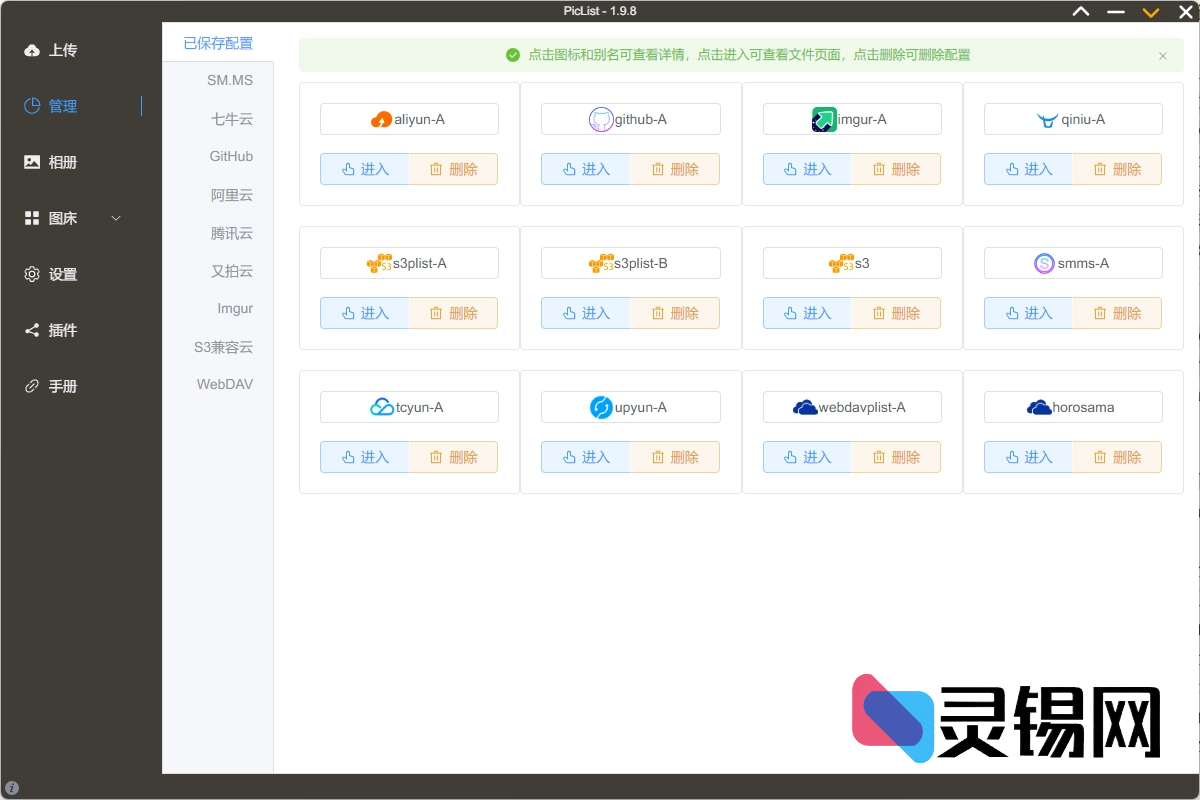Click the s3plist-A boxes icon
This screenshot has width=1200, height=800.
coord(380,264)
